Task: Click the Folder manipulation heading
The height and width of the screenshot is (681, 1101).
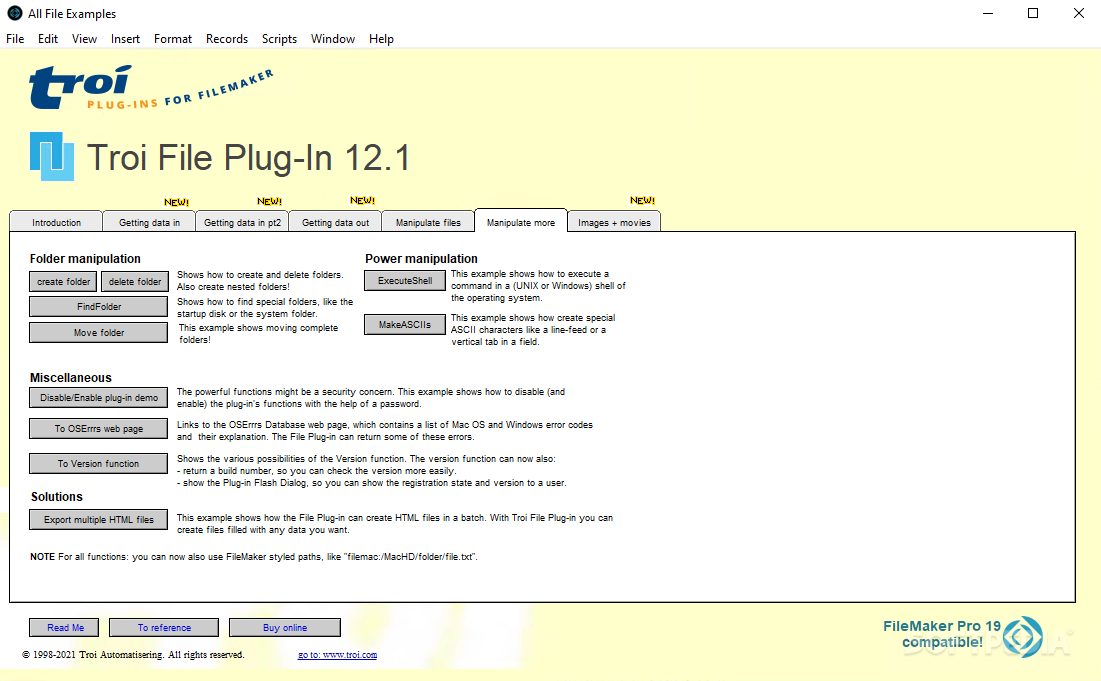Action: [x=85, y=258]
